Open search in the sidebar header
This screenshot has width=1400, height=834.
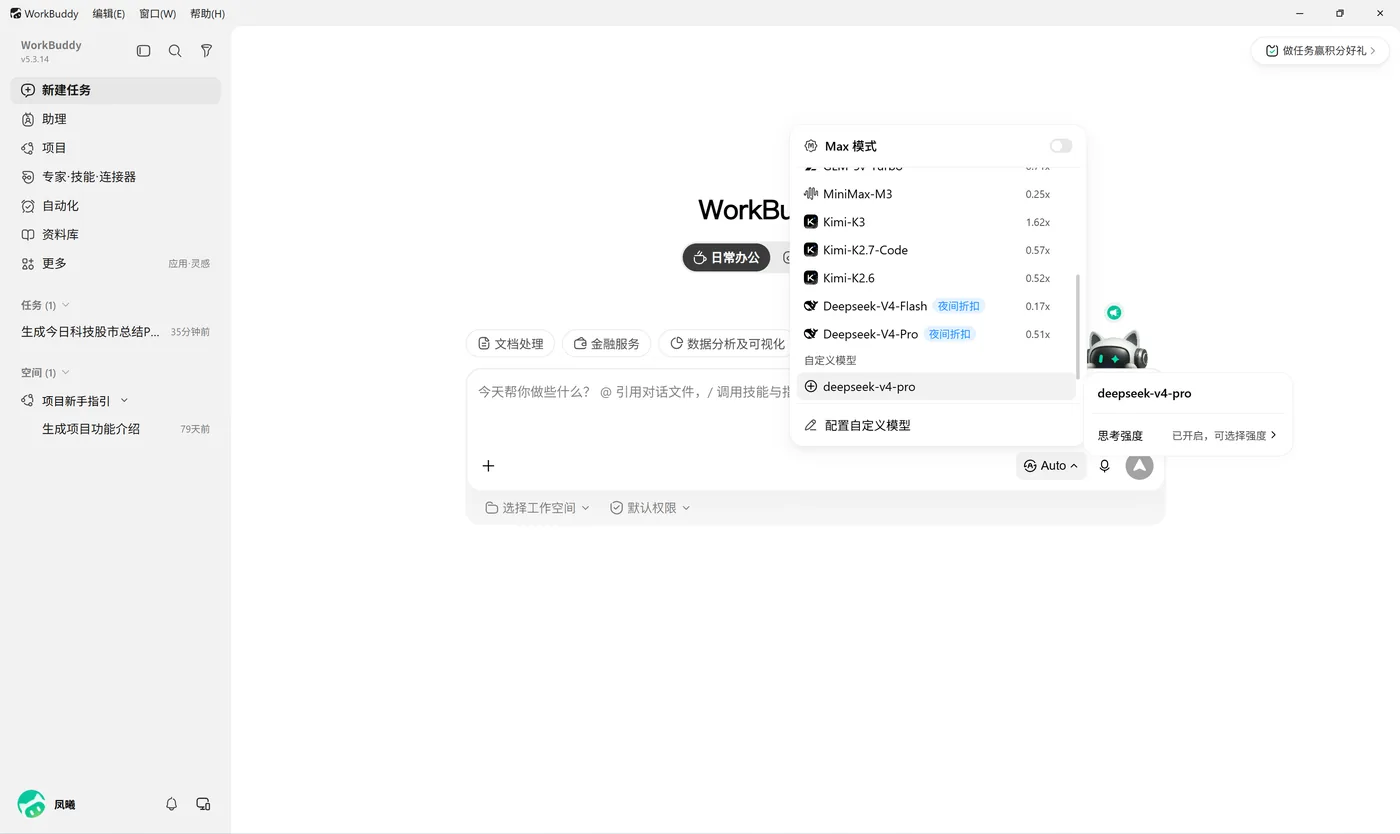click(175, 51)
